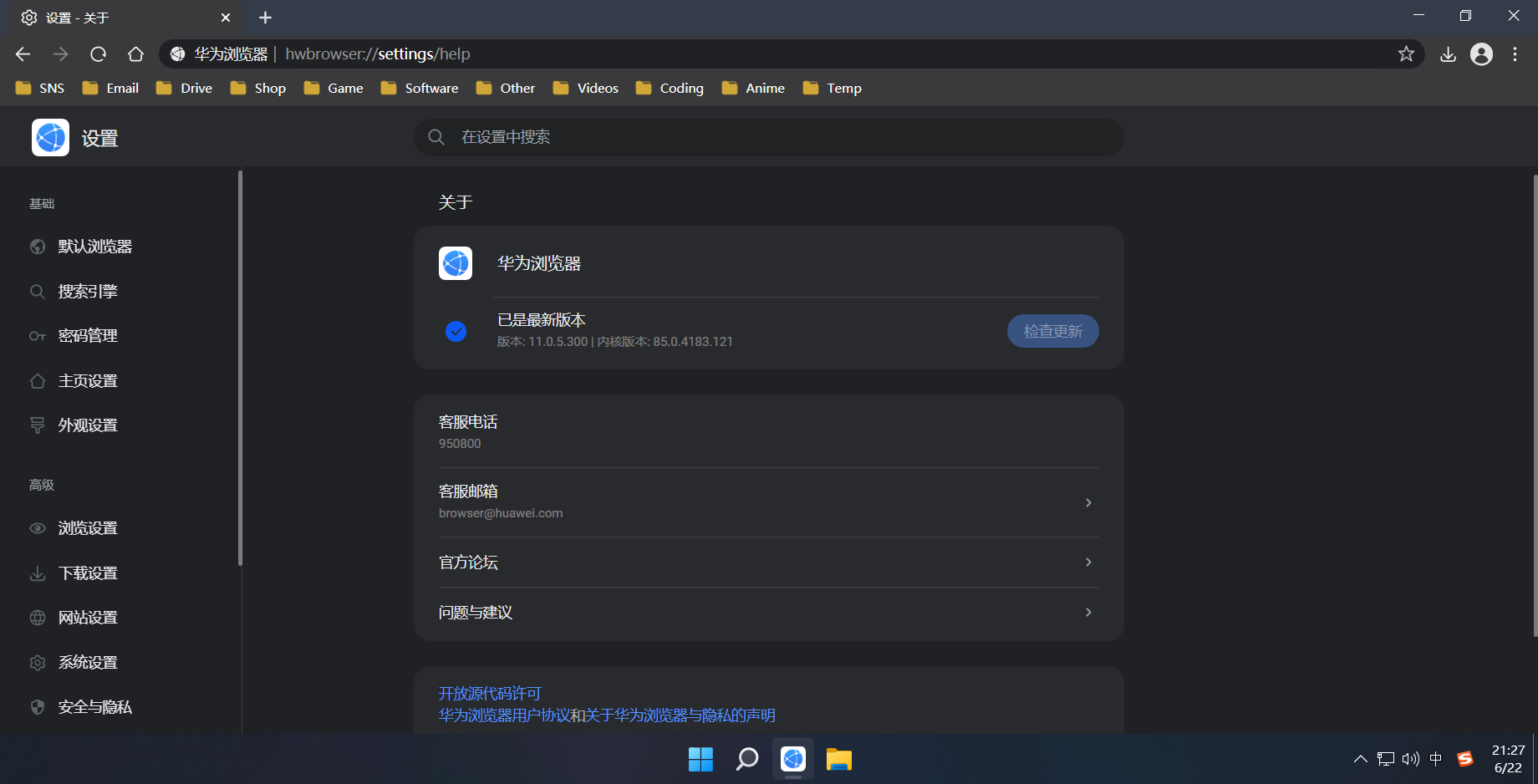
Task: Open the 华为浏览器用户协议 link
Action: [504, 715]
